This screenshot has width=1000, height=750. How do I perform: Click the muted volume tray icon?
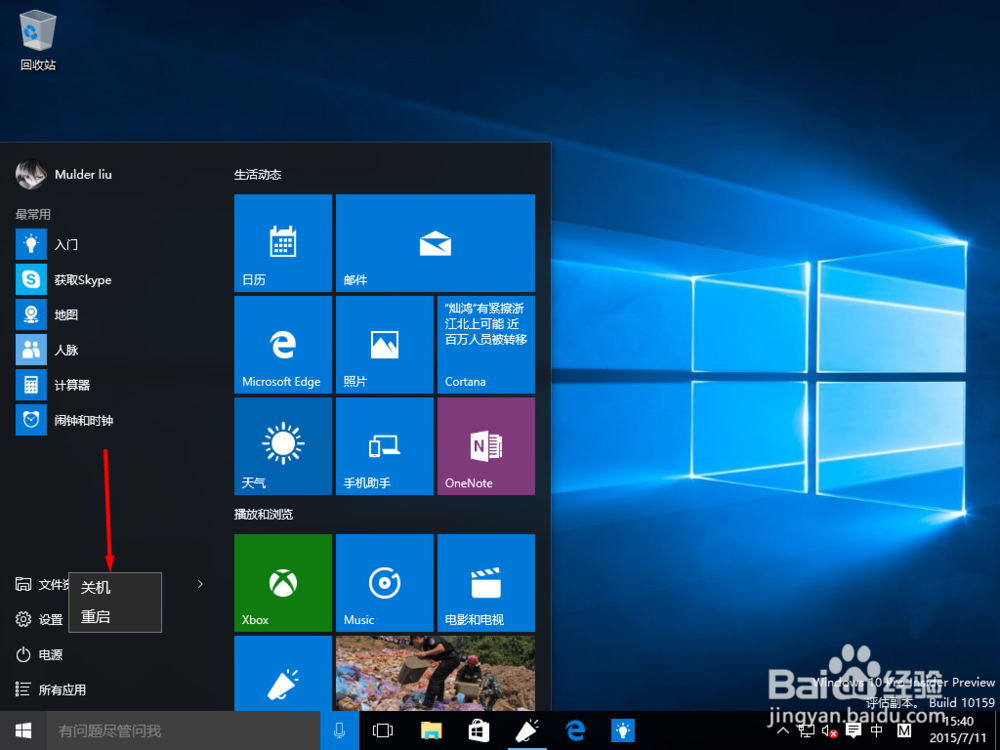pos(829,731)
